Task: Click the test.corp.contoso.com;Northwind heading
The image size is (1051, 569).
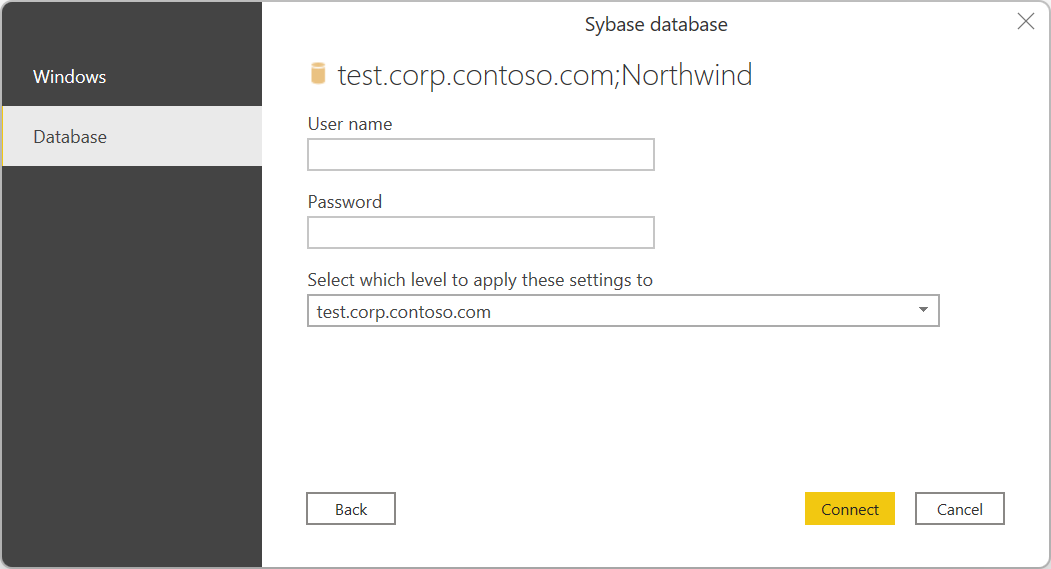Action: click(x=545, y=75)
